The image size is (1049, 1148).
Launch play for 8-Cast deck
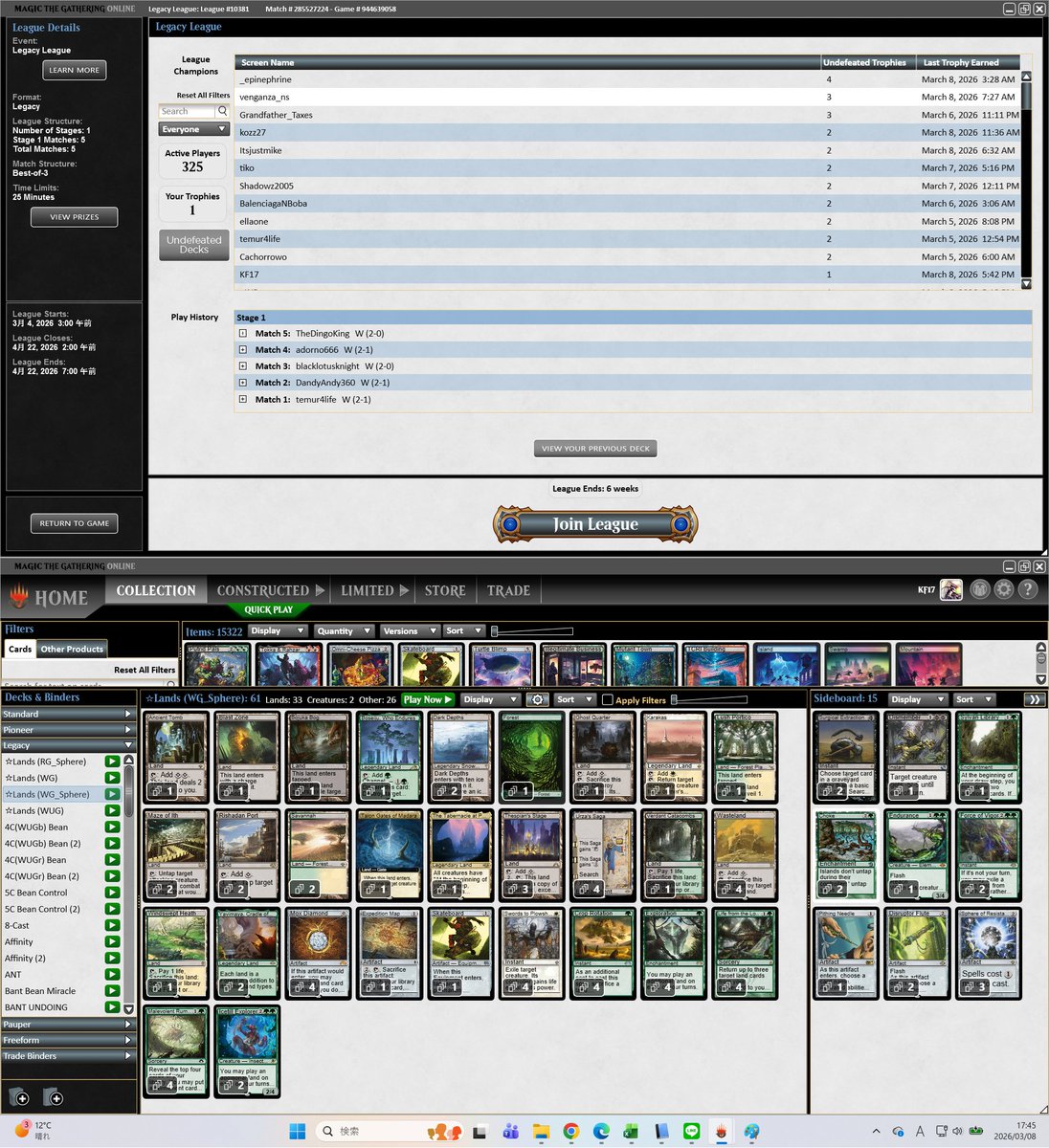point(113,925)
